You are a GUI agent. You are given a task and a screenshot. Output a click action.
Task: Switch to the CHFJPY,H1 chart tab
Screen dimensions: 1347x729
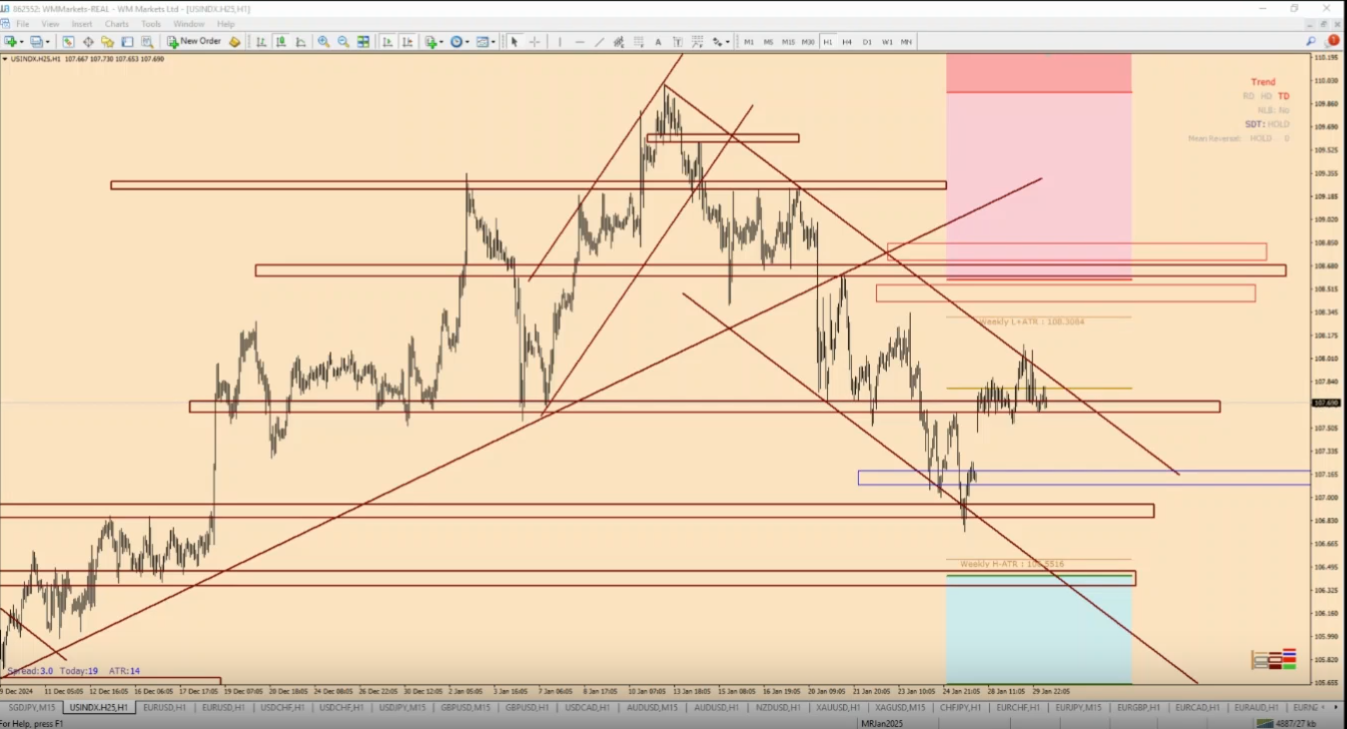pyautogui.click(x=960, y=707)
